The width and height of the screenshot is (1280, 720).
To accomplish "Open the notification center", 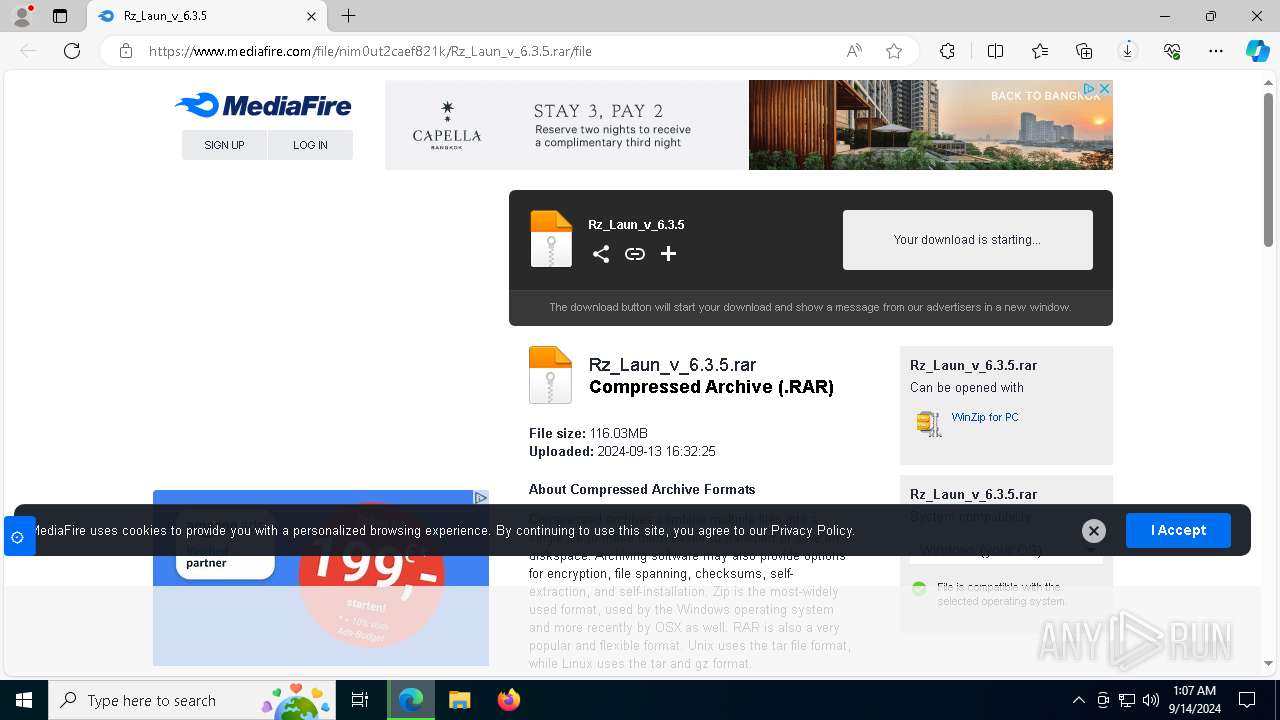I will 1247,700.
